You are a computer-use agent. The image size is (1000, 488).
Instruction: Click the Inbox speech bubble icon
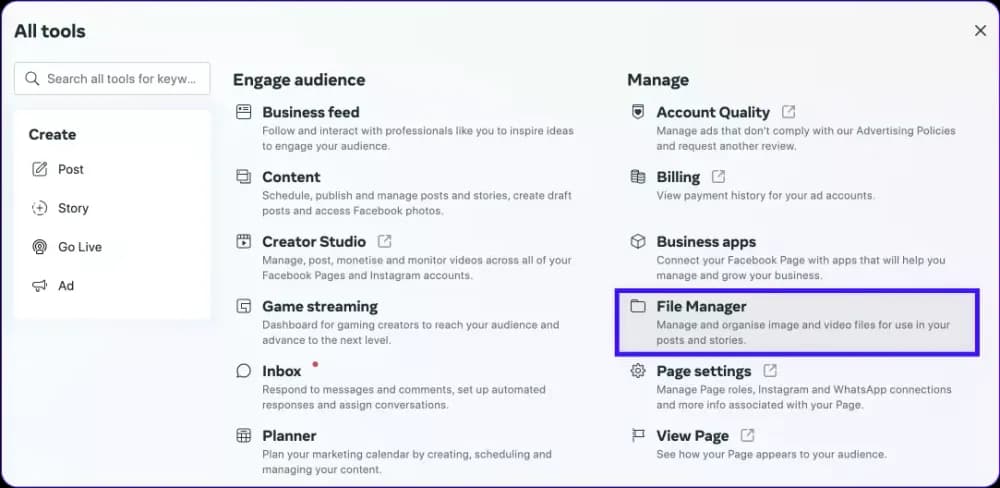click(x=243, y=371)
